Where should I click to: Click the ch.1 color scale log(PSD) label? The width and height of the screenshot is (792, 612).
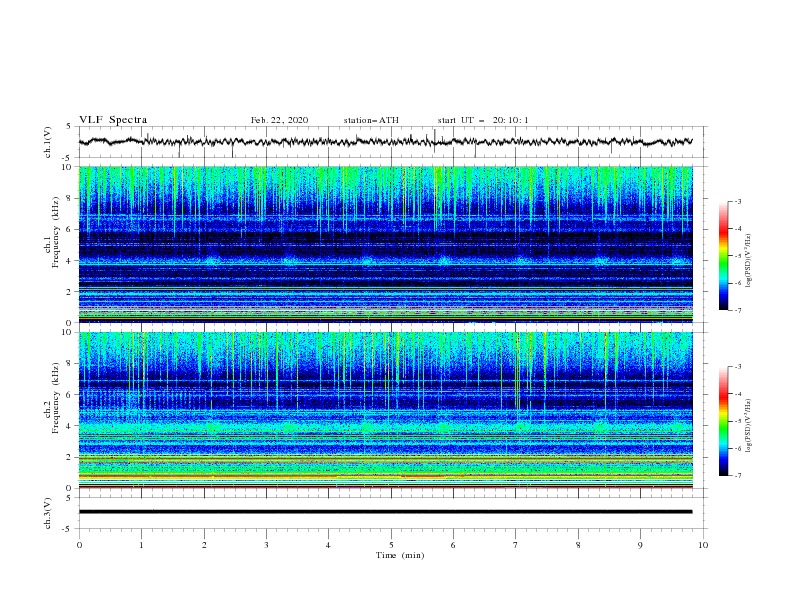[749, 261]
